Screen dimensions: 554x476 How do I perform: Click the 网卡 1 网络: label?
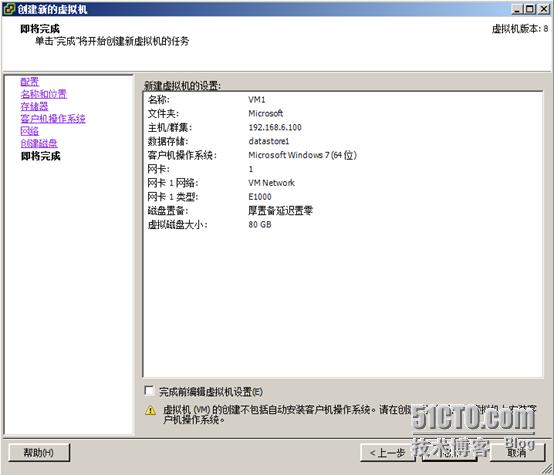173,183
